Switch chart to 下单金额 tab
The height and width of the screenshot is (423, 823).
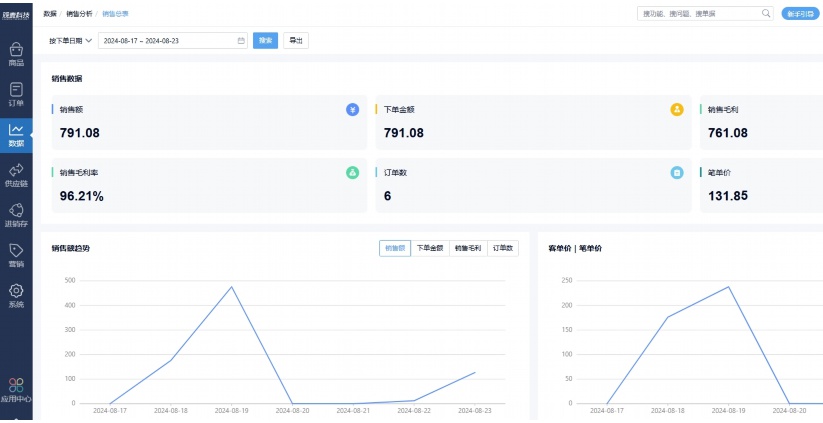pos(429,248)
